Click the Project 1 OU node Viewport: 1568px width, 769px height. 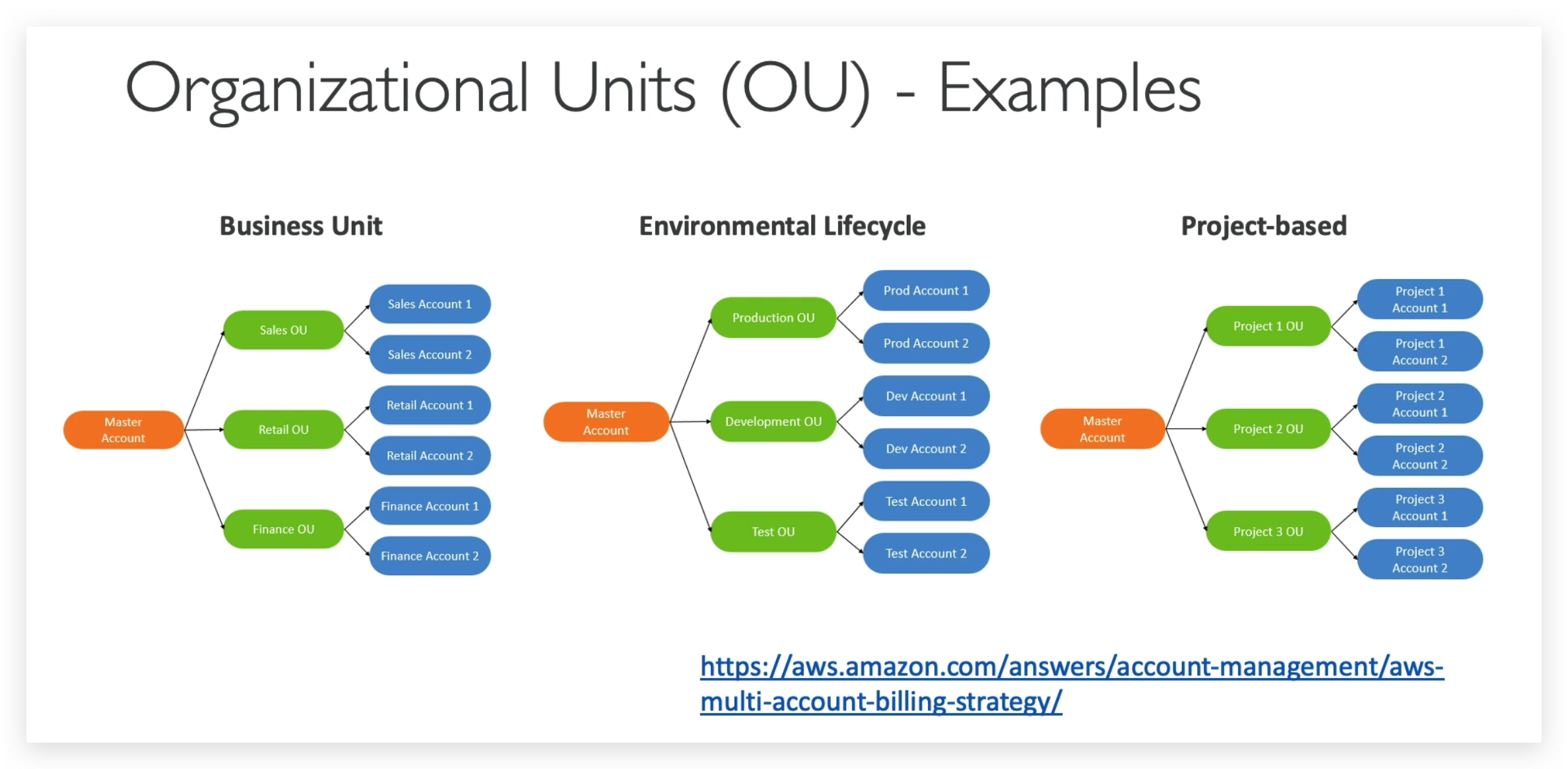(x=1267, y=325)
